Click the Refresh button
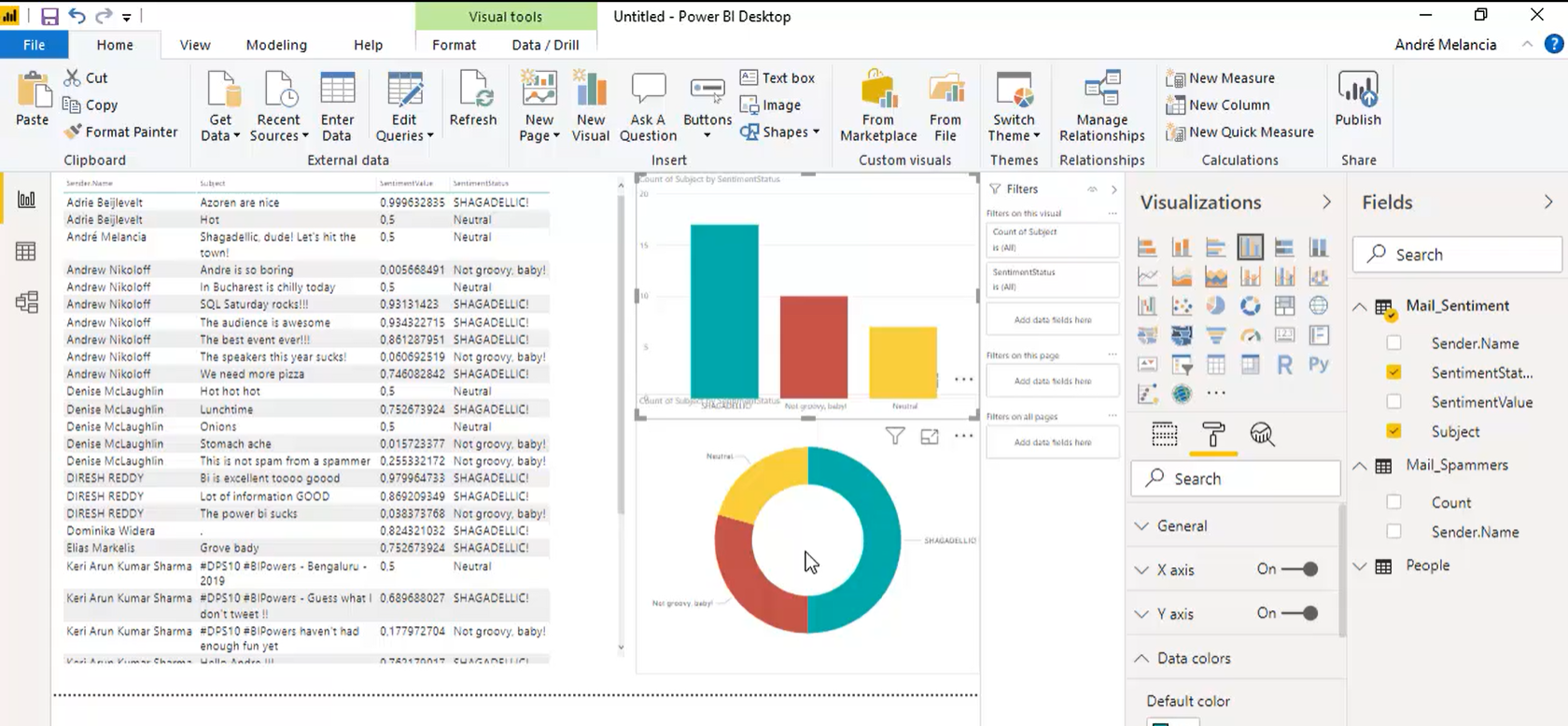This screenshot has height=726, width=1568. point(473,99)
